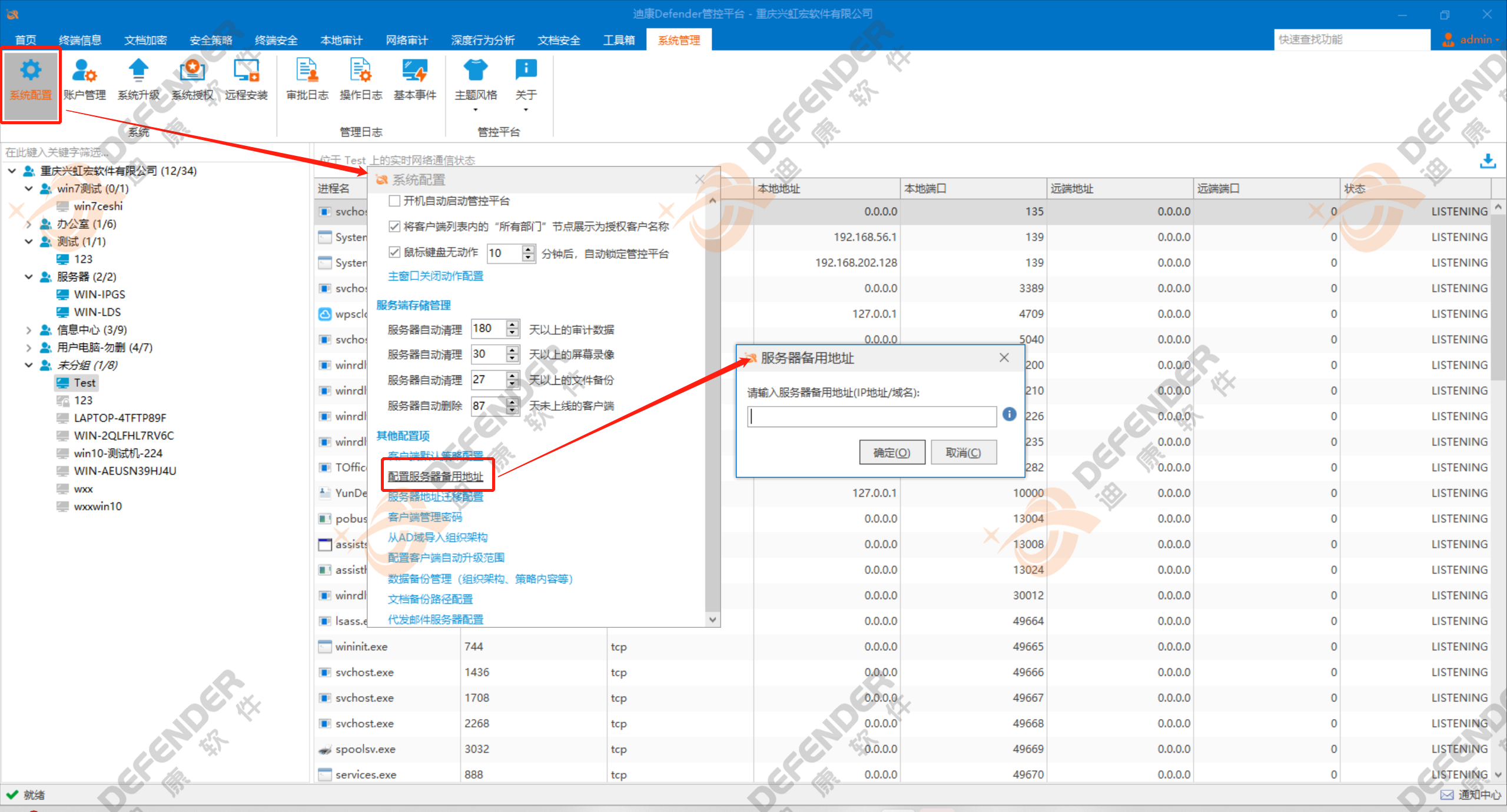Switch to 终端信息 tab
This screenshot has width=1507, height=812.
[80, 40]
